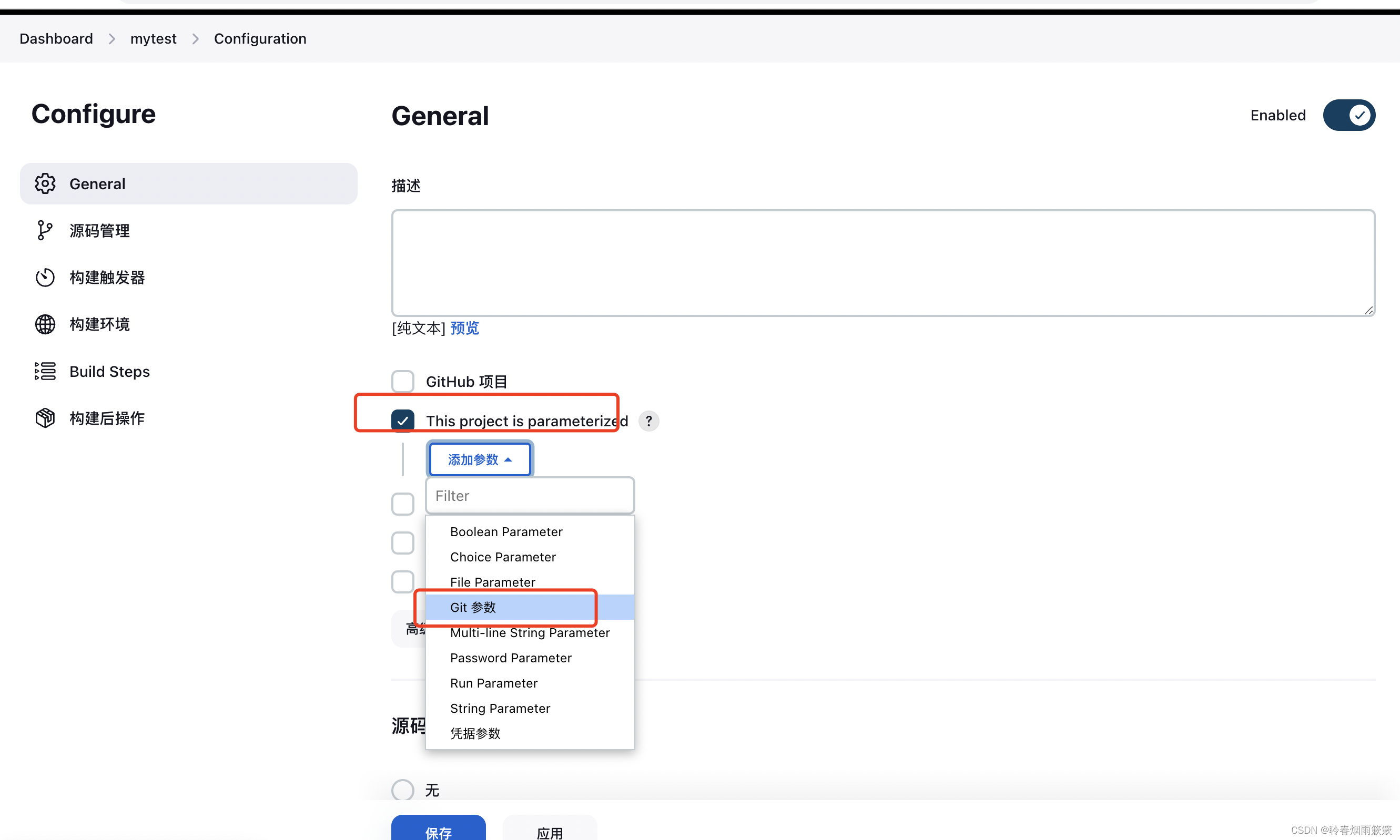Jump to 构建触发器 section in sidebar
The image size is (1400, 840).
(189, 278)
